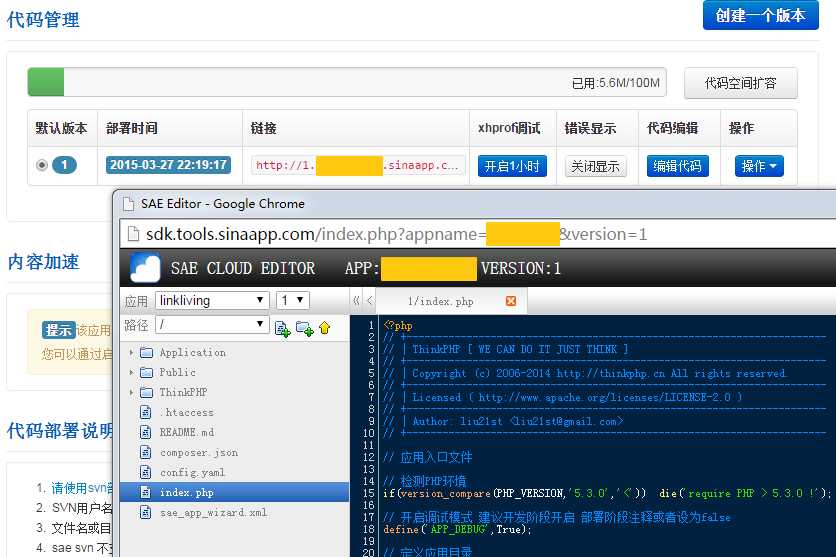The width and height of the screenshot is (836, 557).
Task: Click the 内容加速 heading
Action: point(43,262)
